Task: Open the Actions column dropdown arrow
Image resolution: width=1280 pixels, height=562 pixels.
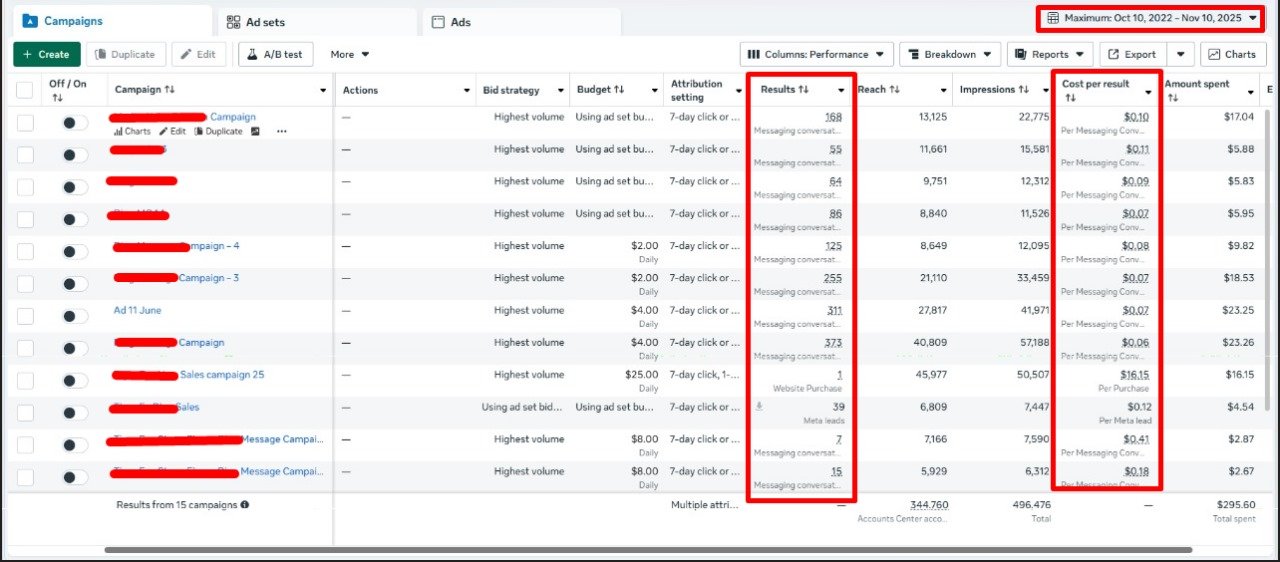Action: tap(467, 91)
